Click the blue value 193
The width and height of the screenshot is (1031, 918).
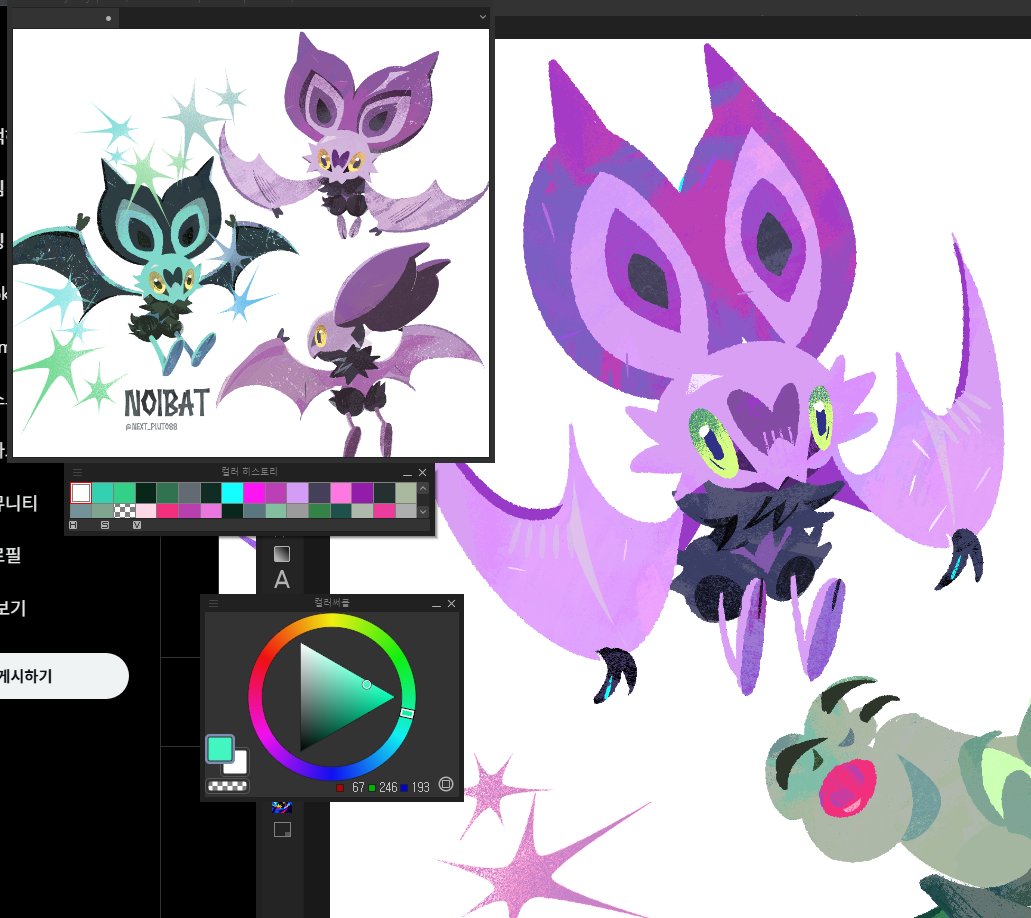(420, 787)
